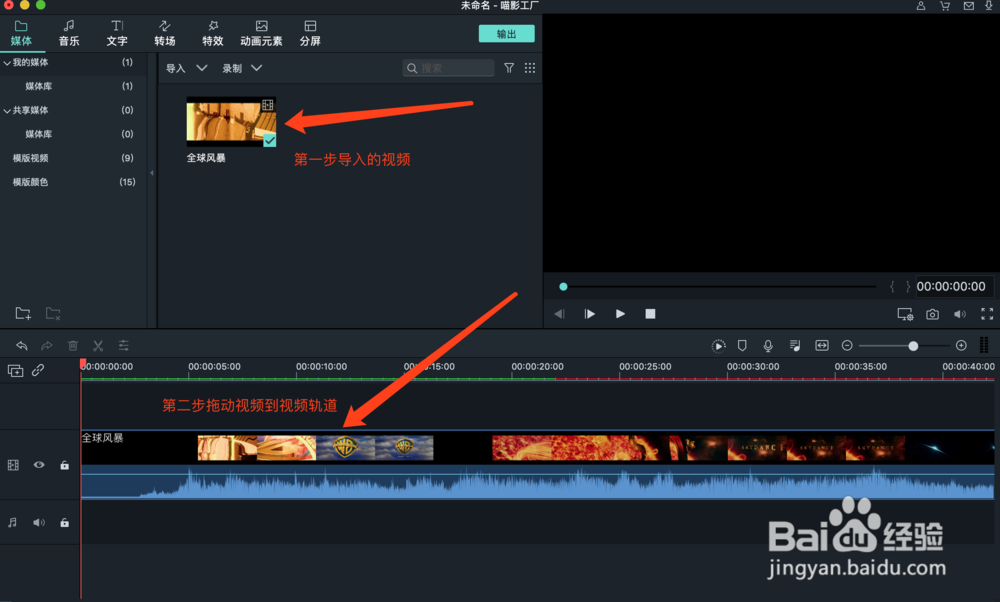Screen dimensions: 1000x602
Task: Record a voiceover with the microphone
Action: 768,346
